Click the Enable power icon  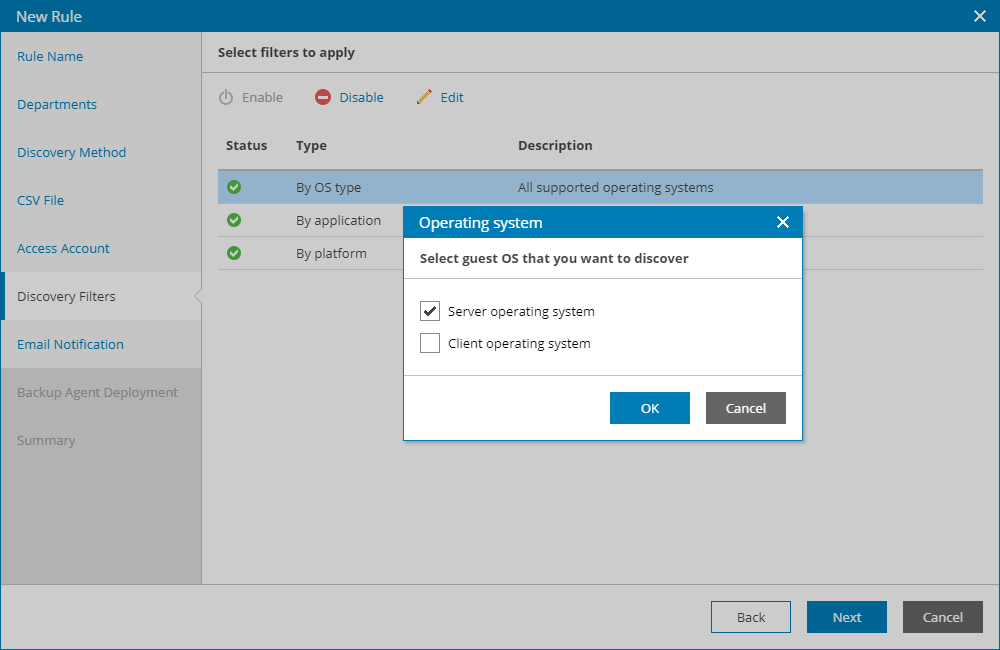[226, 97]
